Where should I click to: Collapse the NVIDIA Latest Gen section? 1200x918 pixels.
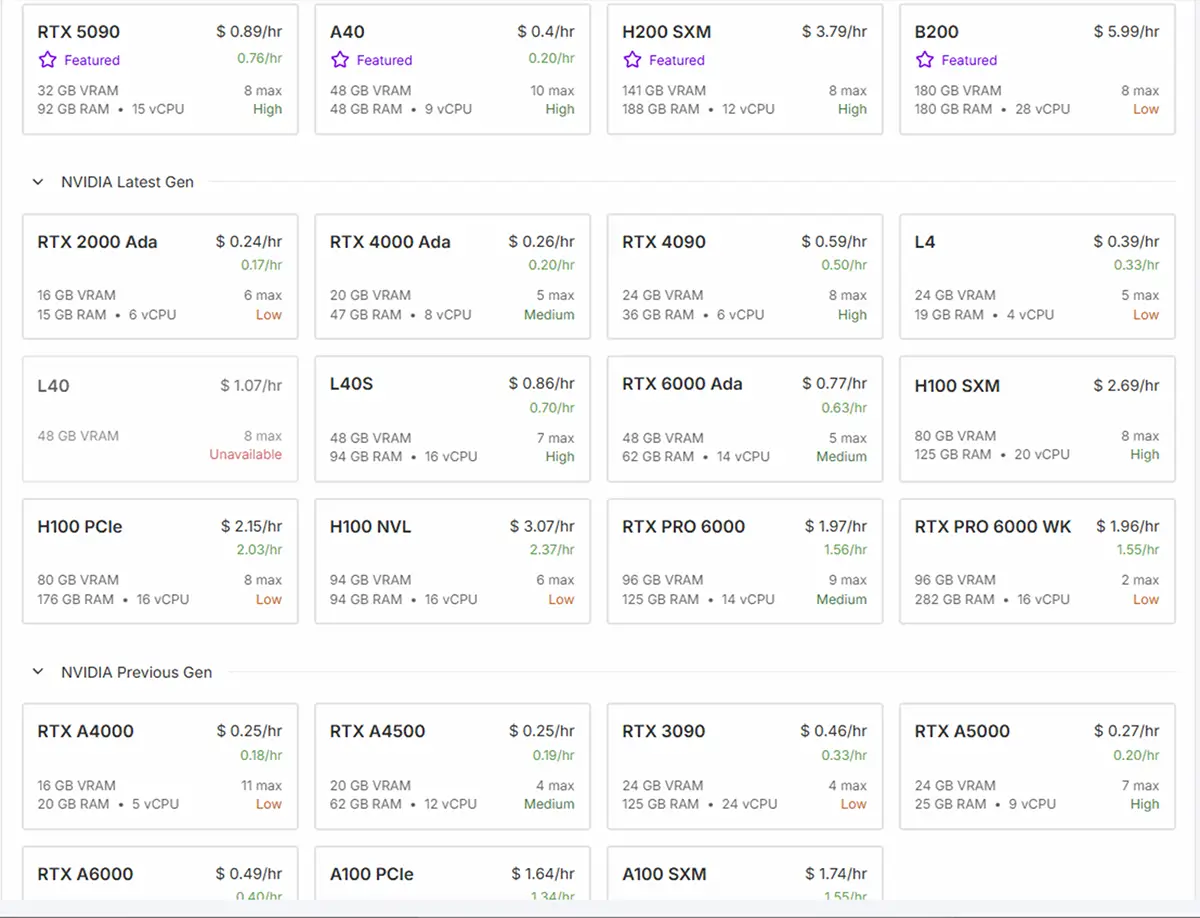click(38, 182)
